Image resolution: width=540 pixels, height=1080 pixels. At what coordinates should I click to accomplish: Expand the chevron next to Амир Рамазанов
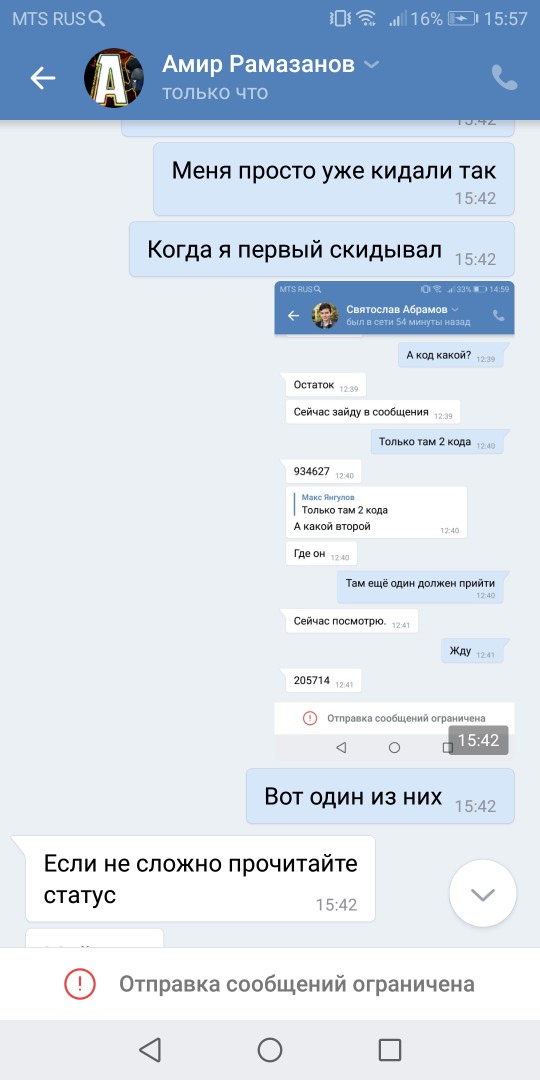[x=371, y=65]
